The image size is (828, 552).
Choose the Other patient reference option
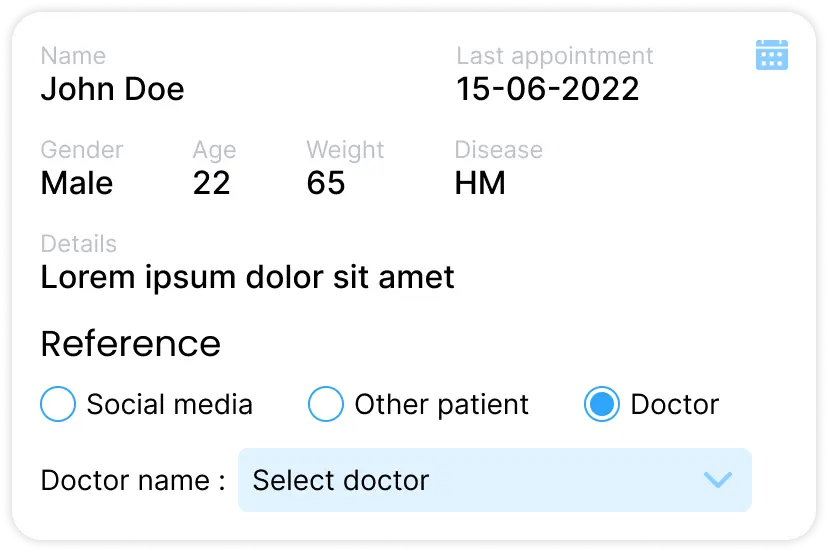pos(326,405)
